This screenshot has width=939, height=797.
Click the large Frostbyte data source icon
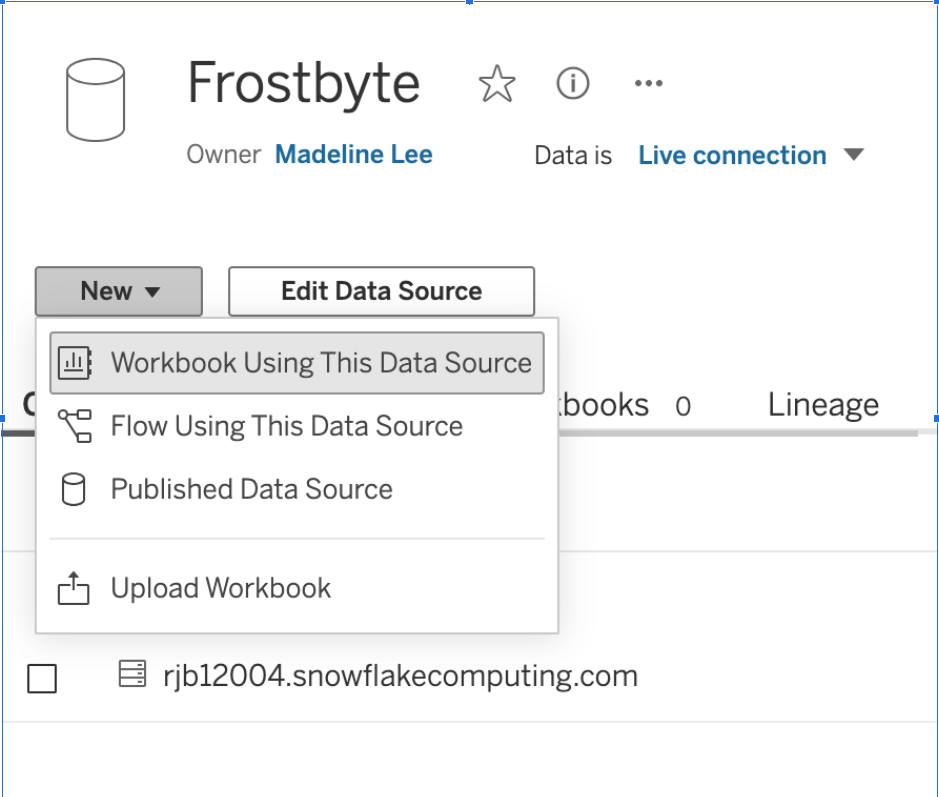(x=95, y=99)
